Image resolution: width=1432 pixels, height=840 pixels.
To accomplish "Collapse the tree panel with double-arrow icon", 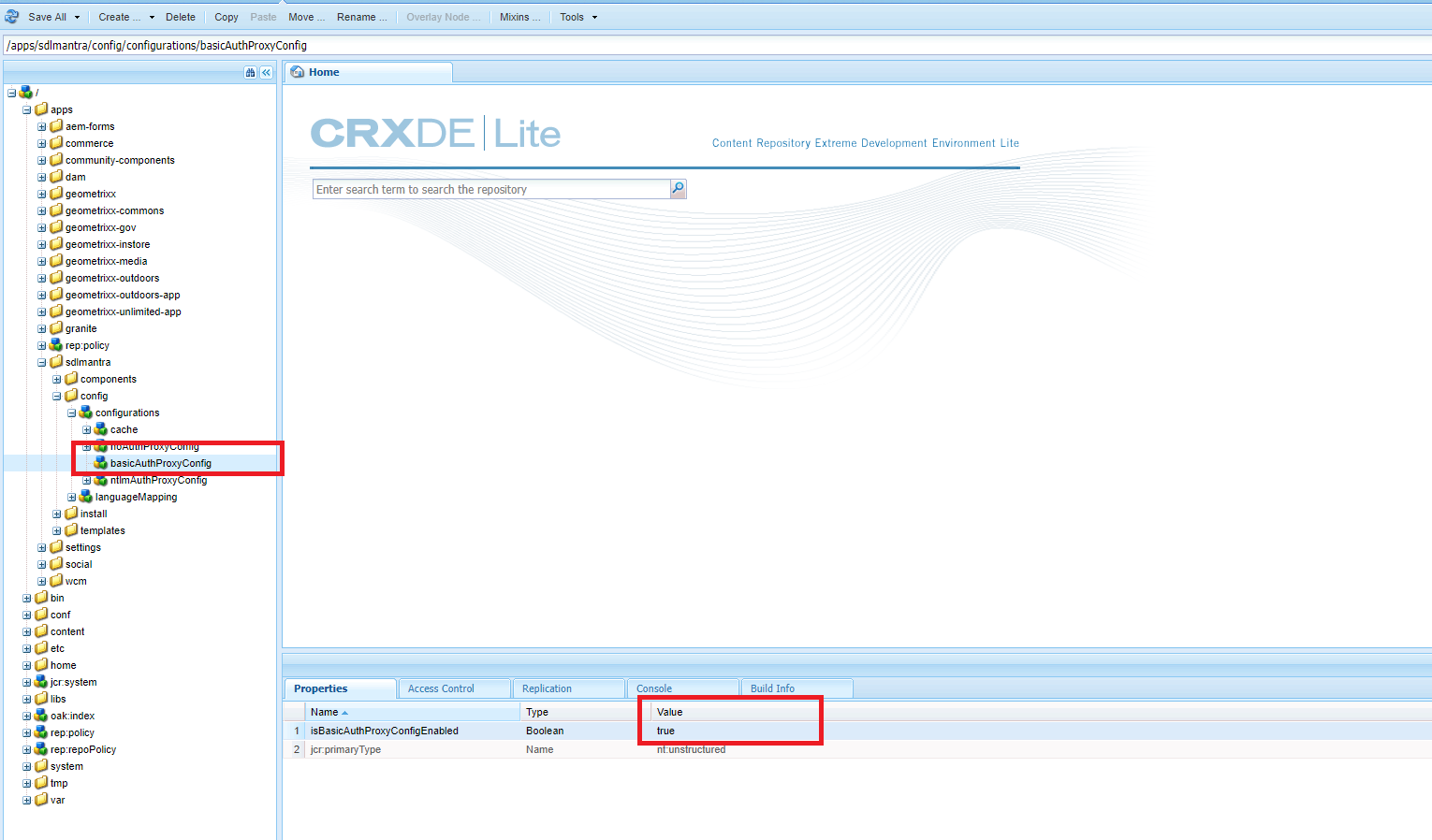I will point(266,72).
